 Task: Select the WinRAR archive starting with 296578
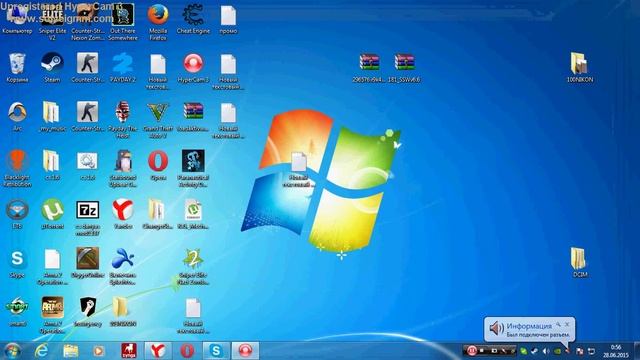pos(369,67)
